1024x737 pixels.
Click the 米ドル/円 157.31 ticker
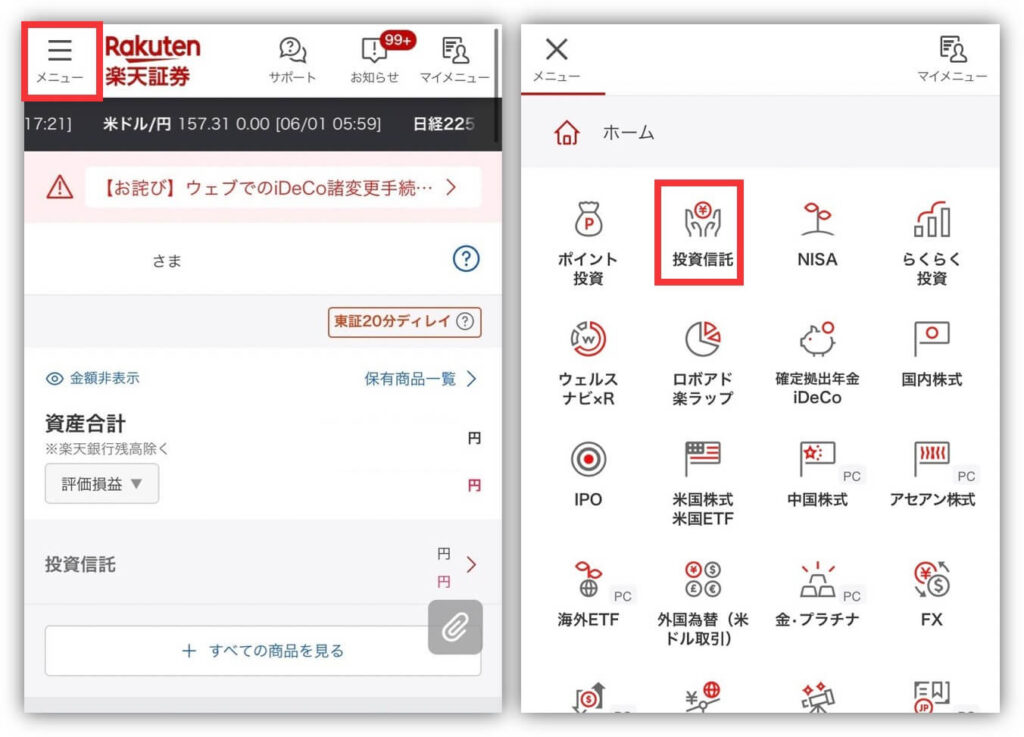pos(242,124)
